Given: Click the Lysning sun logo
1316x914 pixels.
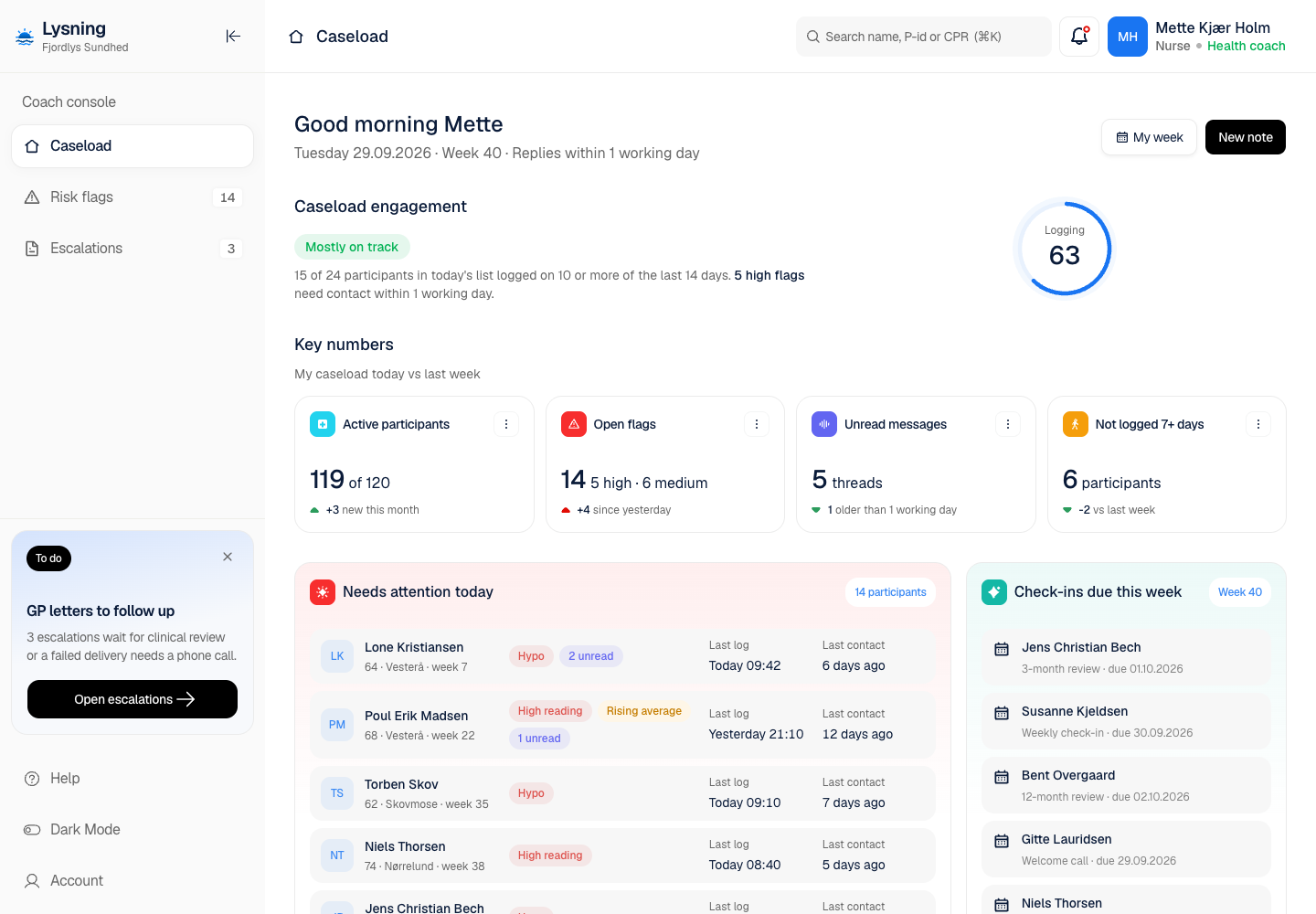Looking at the screenshot, I should [25, 37].
